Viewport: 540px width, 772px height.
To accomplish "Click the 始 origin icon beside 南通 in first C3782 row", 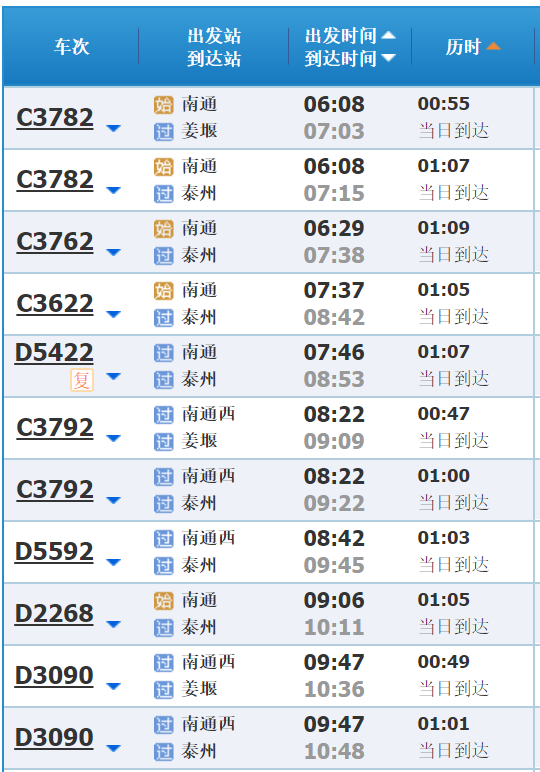I will (x=163, y=105).
